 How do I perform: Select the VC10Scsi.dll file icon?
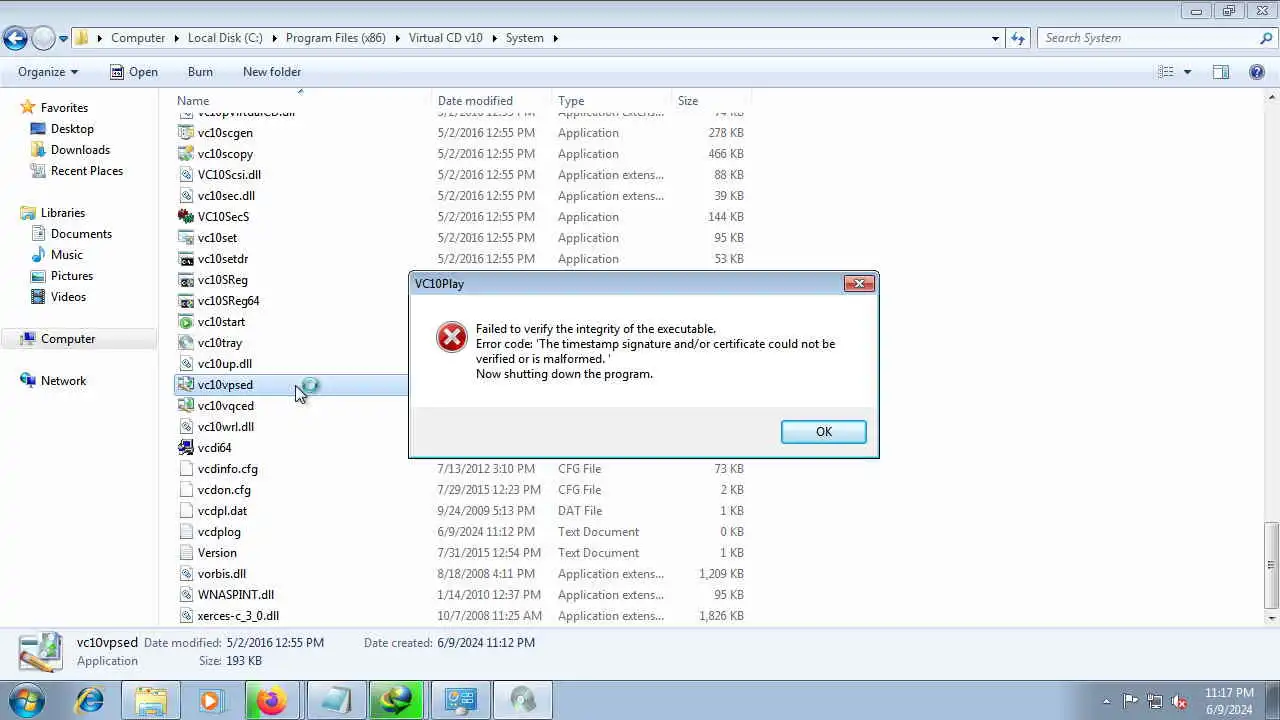[x=185, y=174]
